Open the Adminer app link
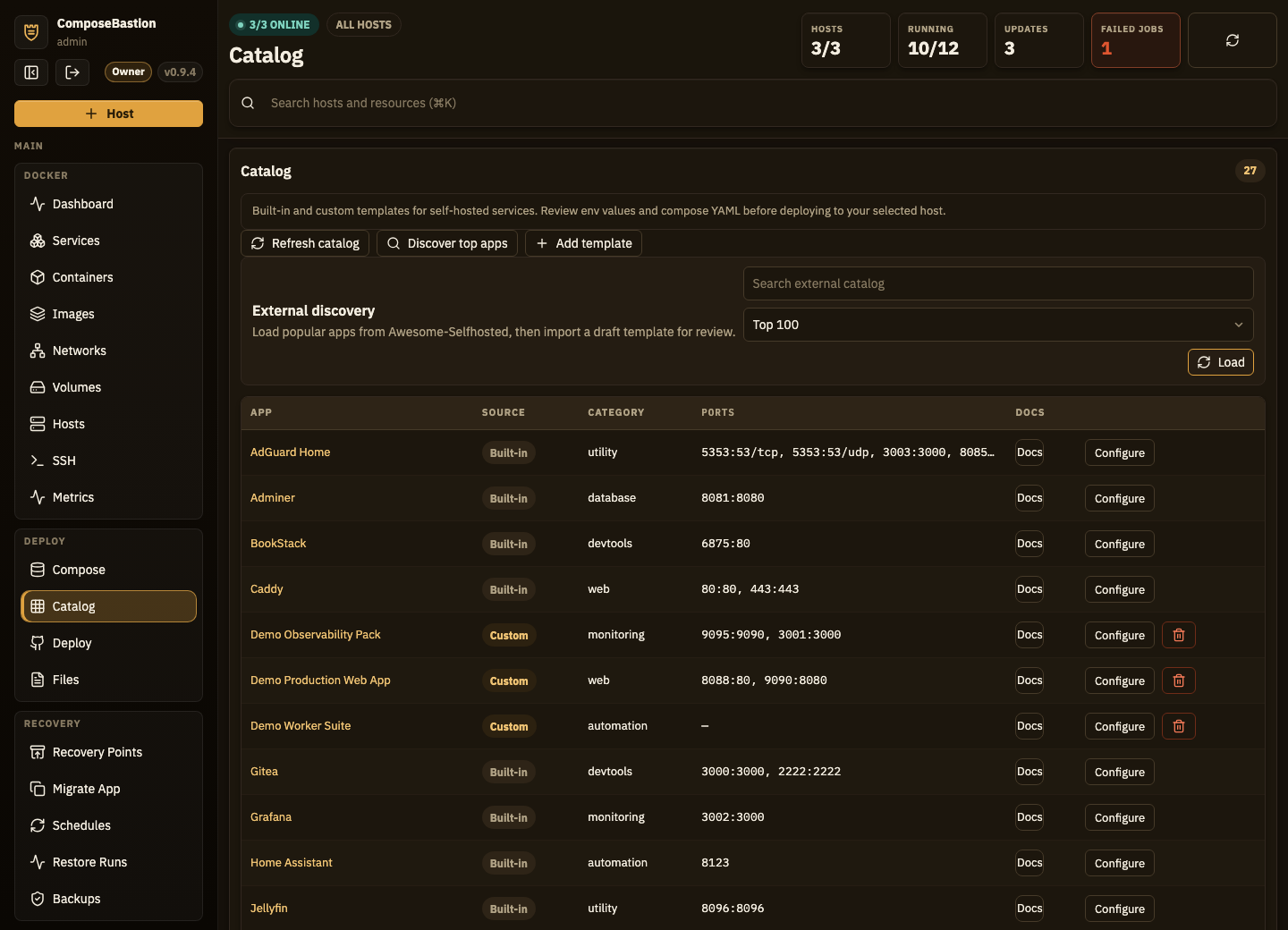Screen dimensions: 1288x930 pyautogui.click(x=272, y=498)
